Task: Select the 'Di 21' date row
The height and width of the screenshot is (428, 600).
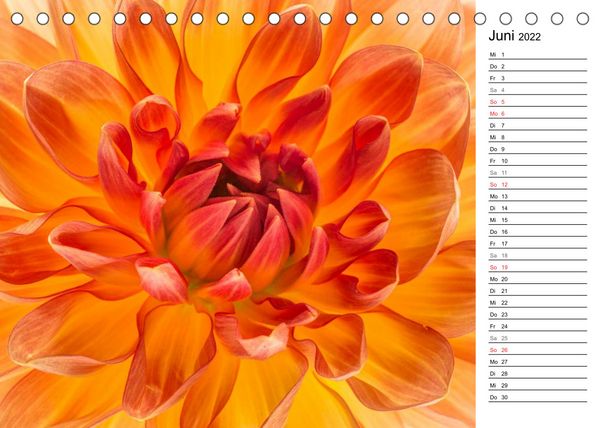Action: pos(538,291)
